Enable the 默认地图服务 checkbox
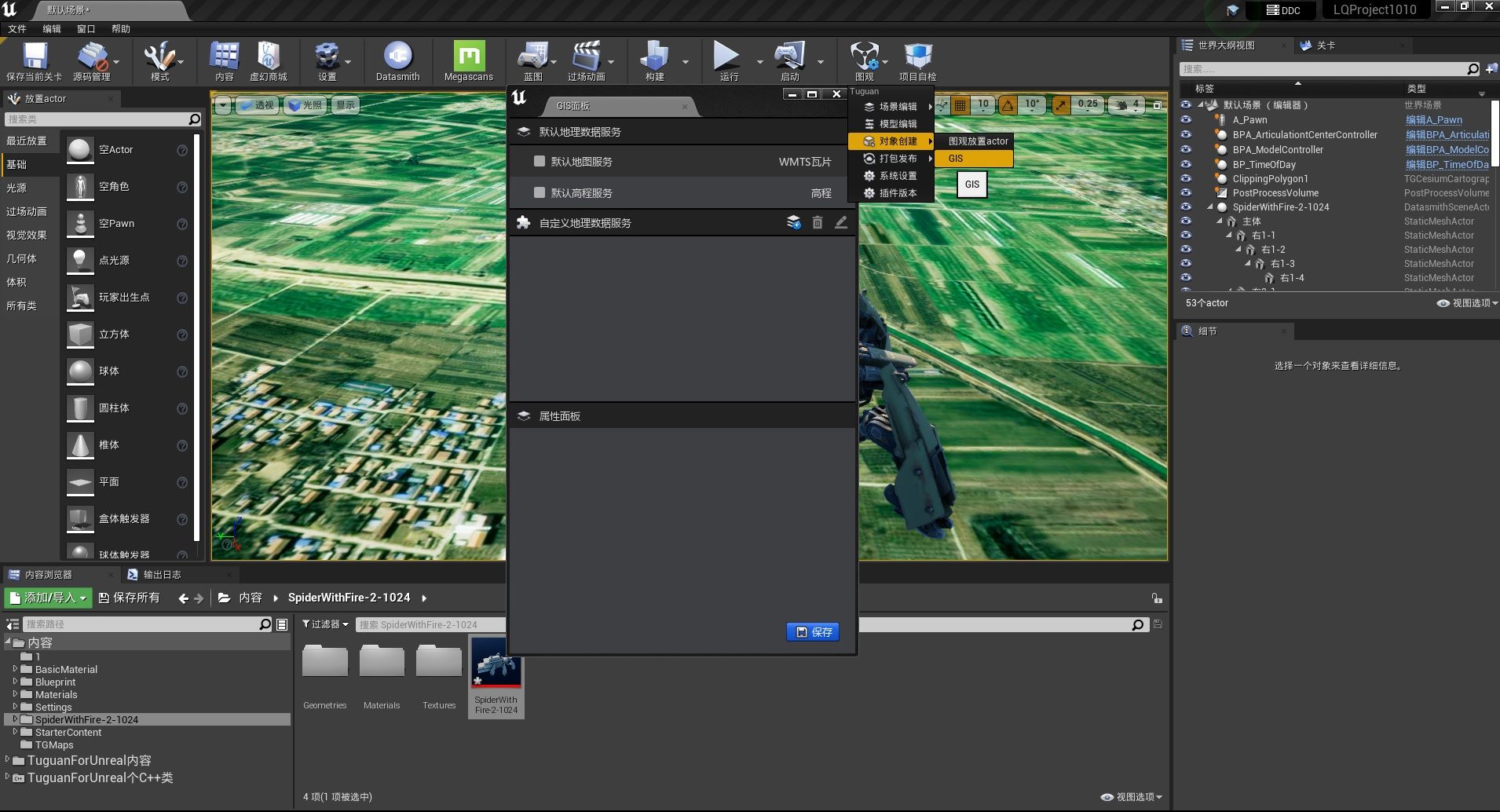This screenshot has height=812, width=1500. coord(540,162)
